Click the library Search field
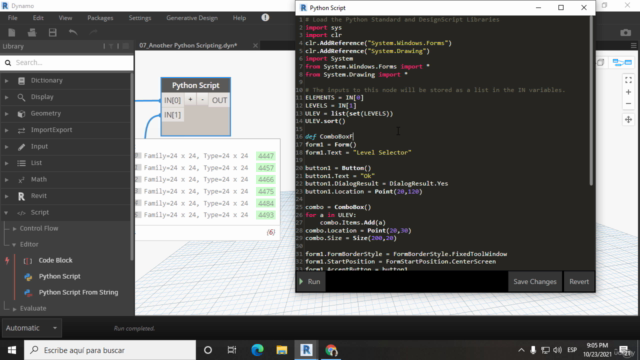This screenshot has width=640, height=360. point(67,62)
